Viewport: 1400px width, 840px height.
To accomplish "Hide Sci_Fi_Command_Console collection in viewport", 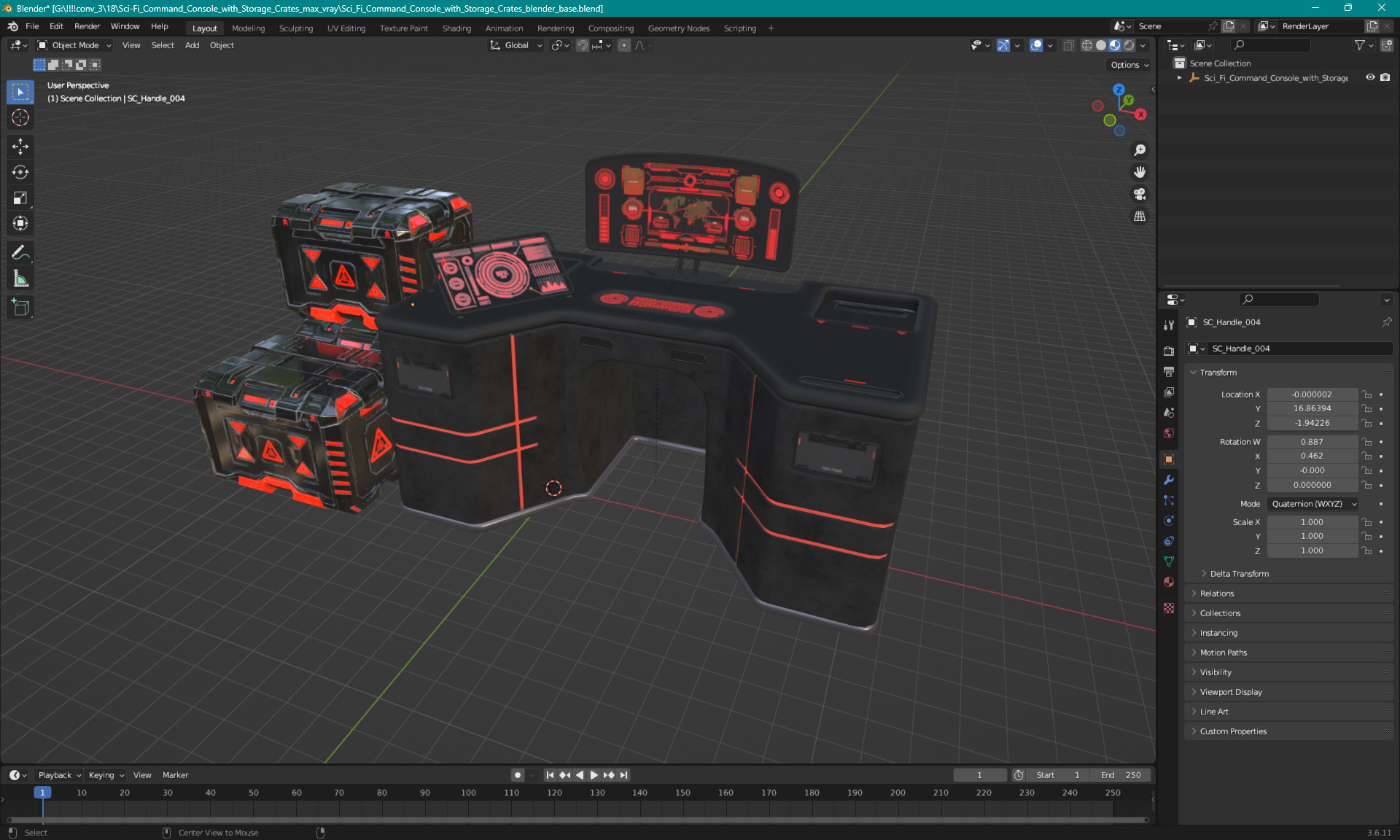I will point(1370,77).
